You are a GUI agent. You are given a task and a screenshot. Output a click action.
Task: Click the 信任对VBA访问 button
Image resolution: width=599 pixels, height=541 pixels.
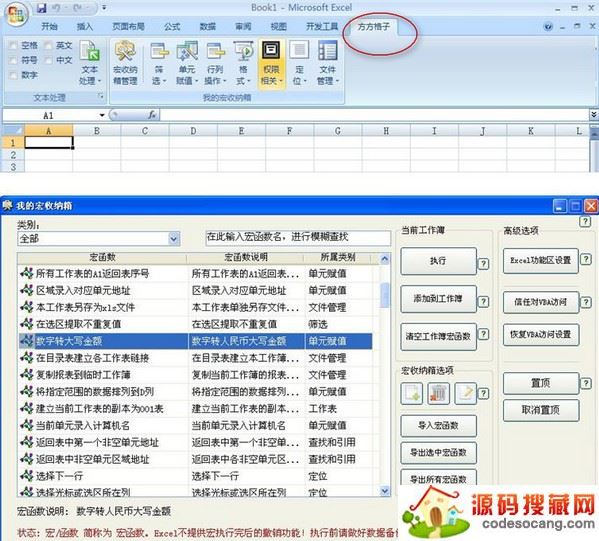click(540, 302)
